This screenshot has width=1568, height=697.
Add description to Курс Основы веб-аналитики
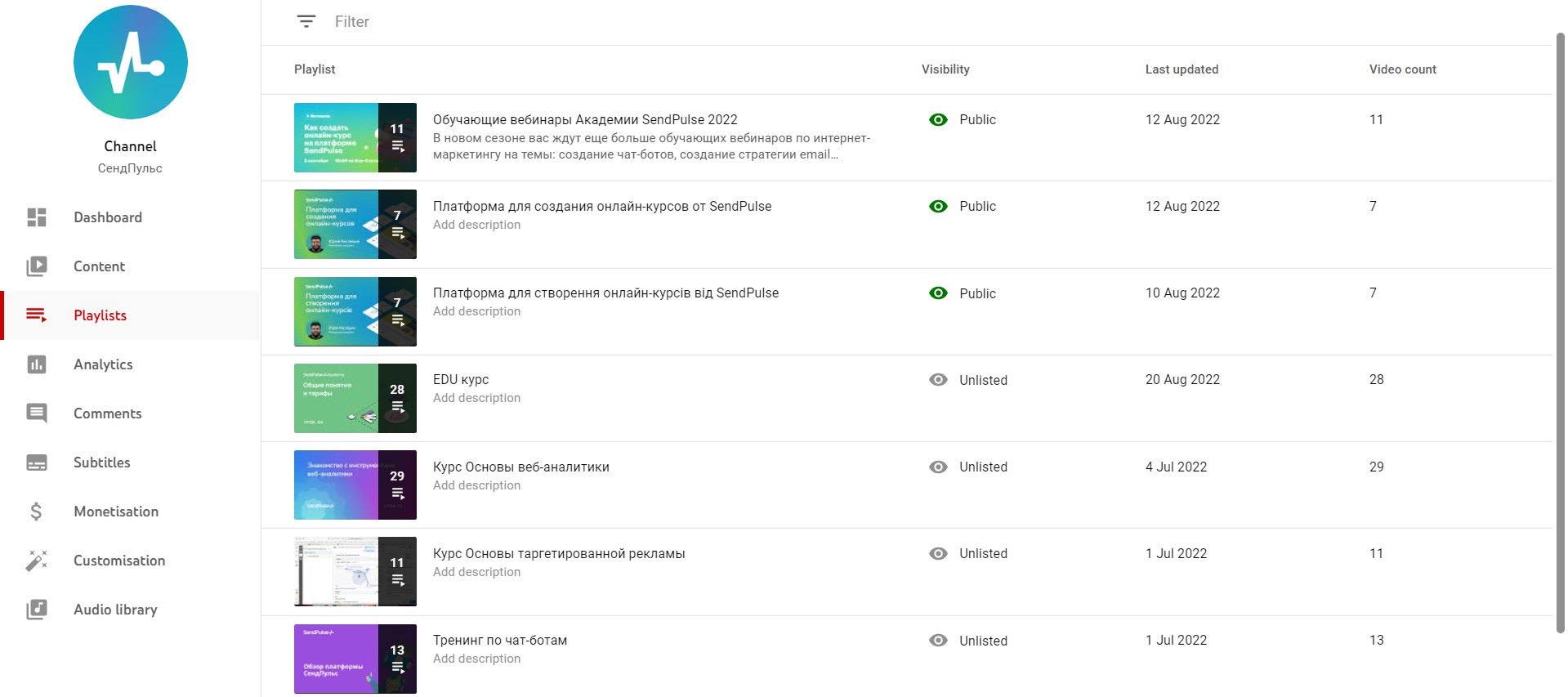[476, 485]
